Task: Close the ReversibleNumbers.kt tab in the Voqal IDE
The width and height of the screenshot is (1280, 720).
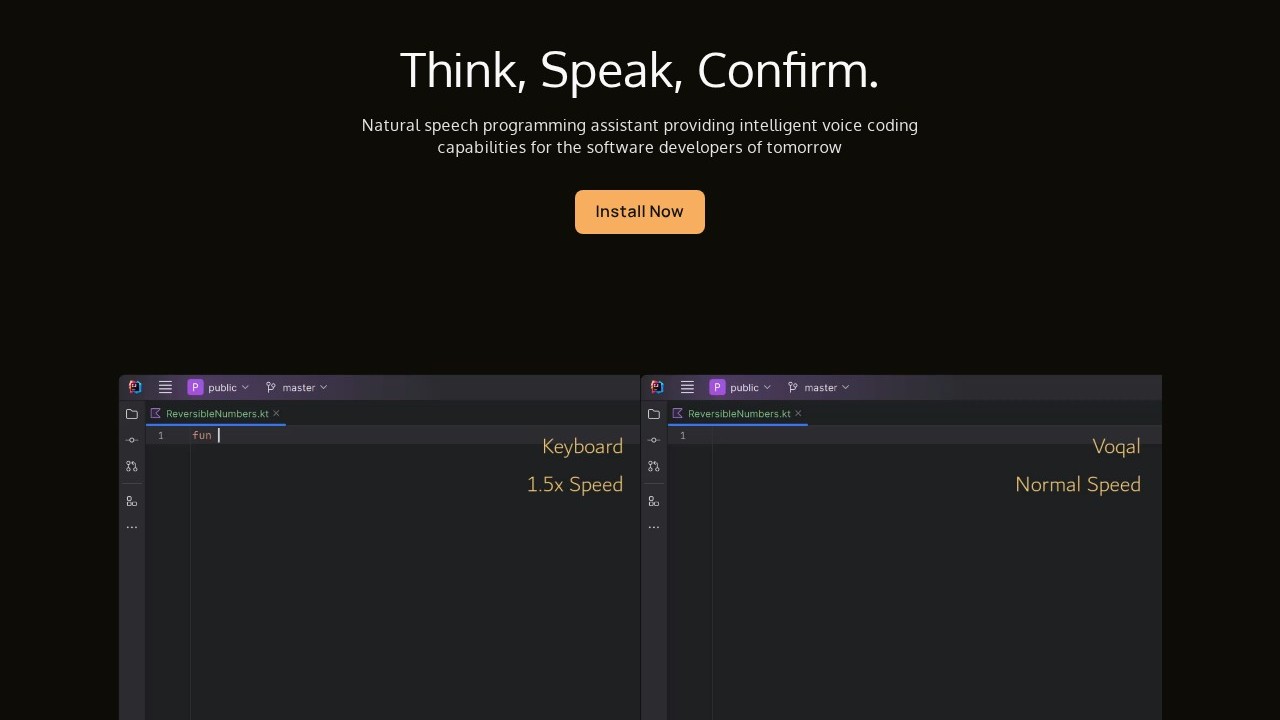Action: [798, 414]
